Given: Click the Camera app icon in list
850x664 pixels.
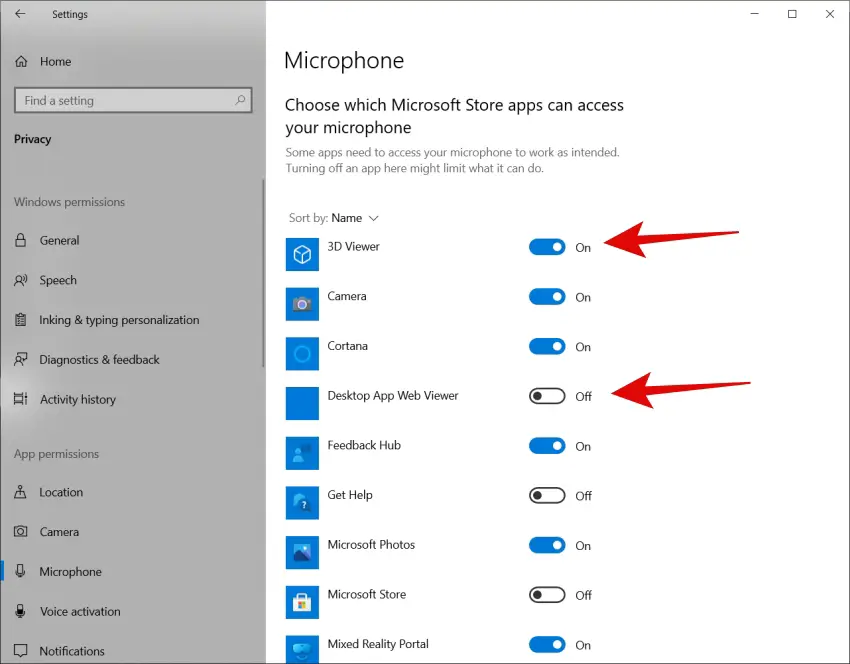Looking at the screenshot, I should 302,304.
